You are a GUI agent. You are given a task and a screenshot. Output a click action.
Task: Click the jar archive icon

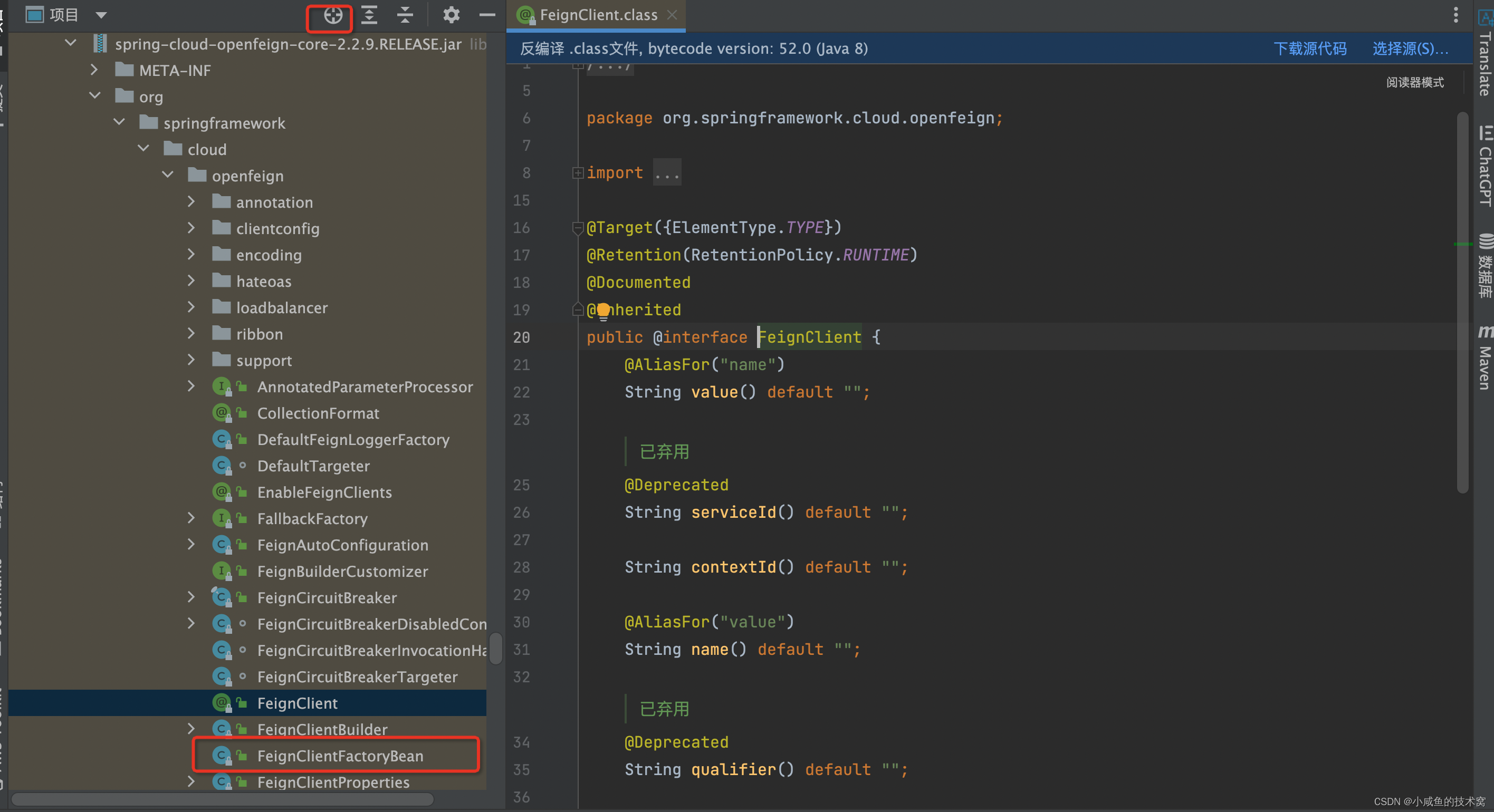click(x=100, y=43)
